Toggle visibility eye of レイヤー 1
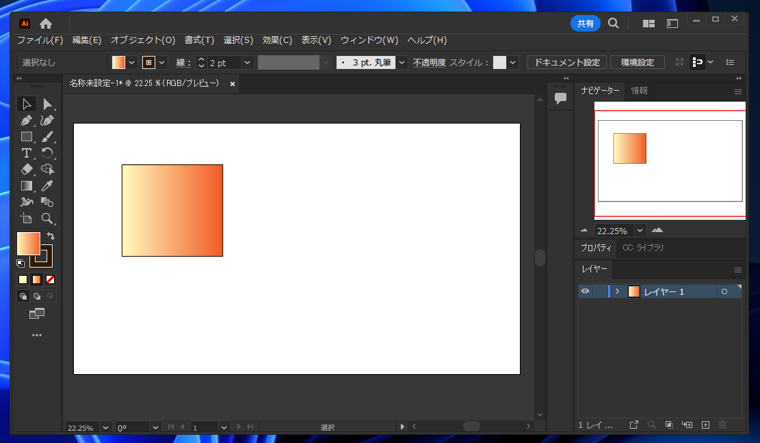Image resolution: width=760 pixels, height=443 pixels. [585, 291]
